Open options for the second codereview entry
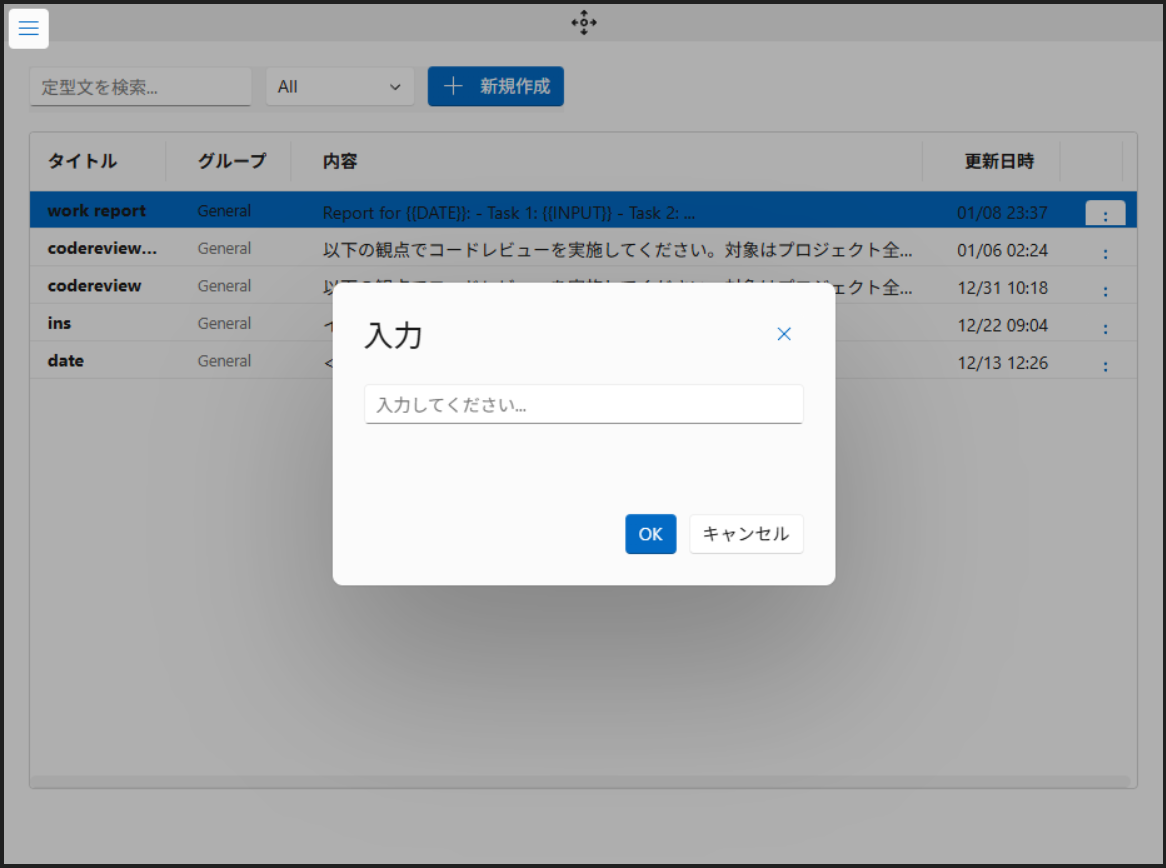1166x868 pixels. [1105, 289]
